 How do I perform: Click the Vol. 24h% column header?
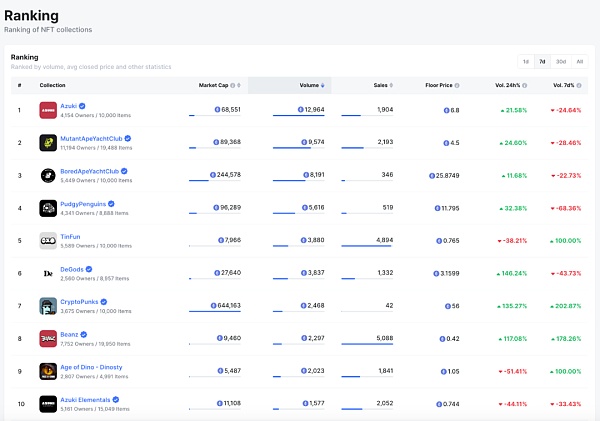(x=510, y=85)
